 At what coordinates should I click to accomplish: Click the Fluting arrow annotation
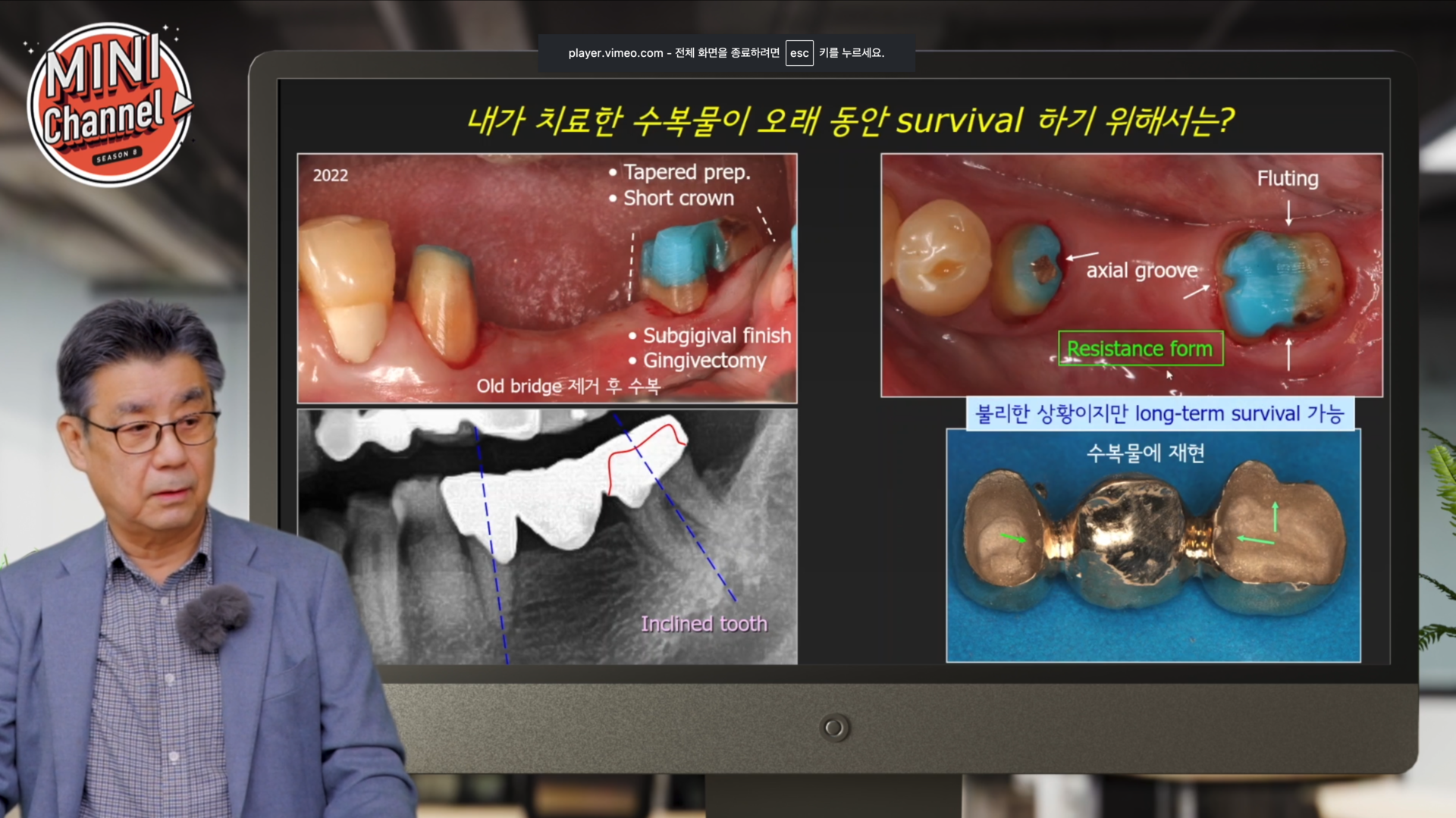point(1288,214)
